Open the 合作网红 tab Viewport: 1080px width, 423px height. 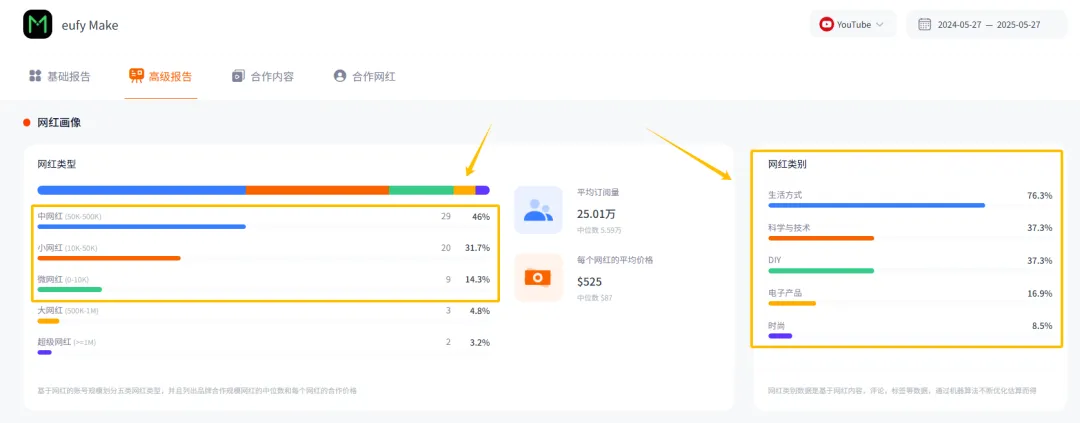tap(365, 76)
